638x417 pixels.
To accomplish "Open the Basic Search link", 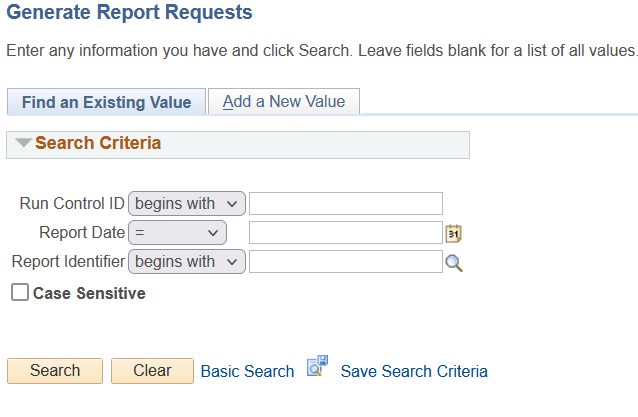I will pyautogui.click(x=247, y=371).
